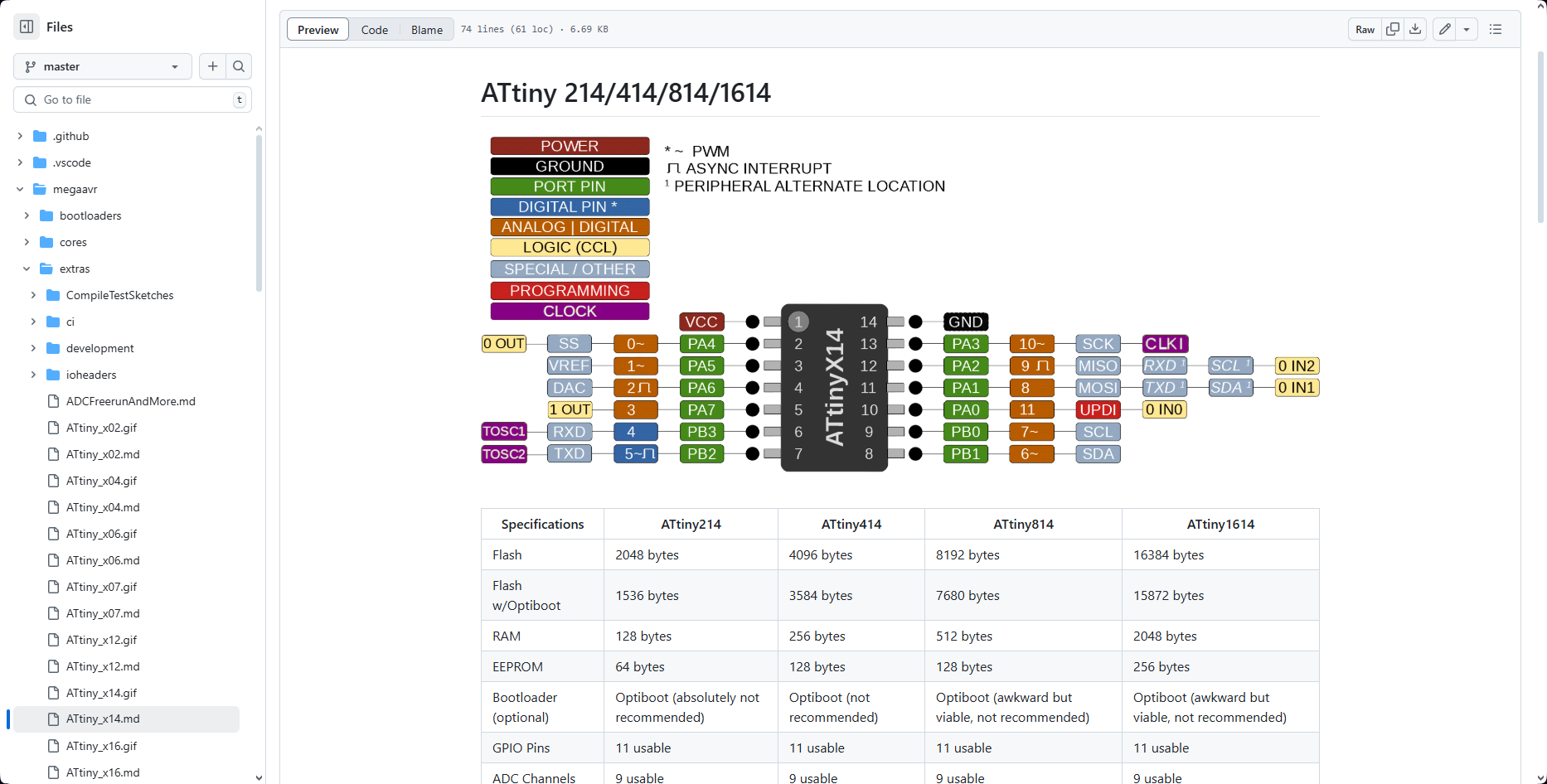1547x784 pixels.
Task: Open ADCFreerunAndMore.md file
Action: [131, 401]
